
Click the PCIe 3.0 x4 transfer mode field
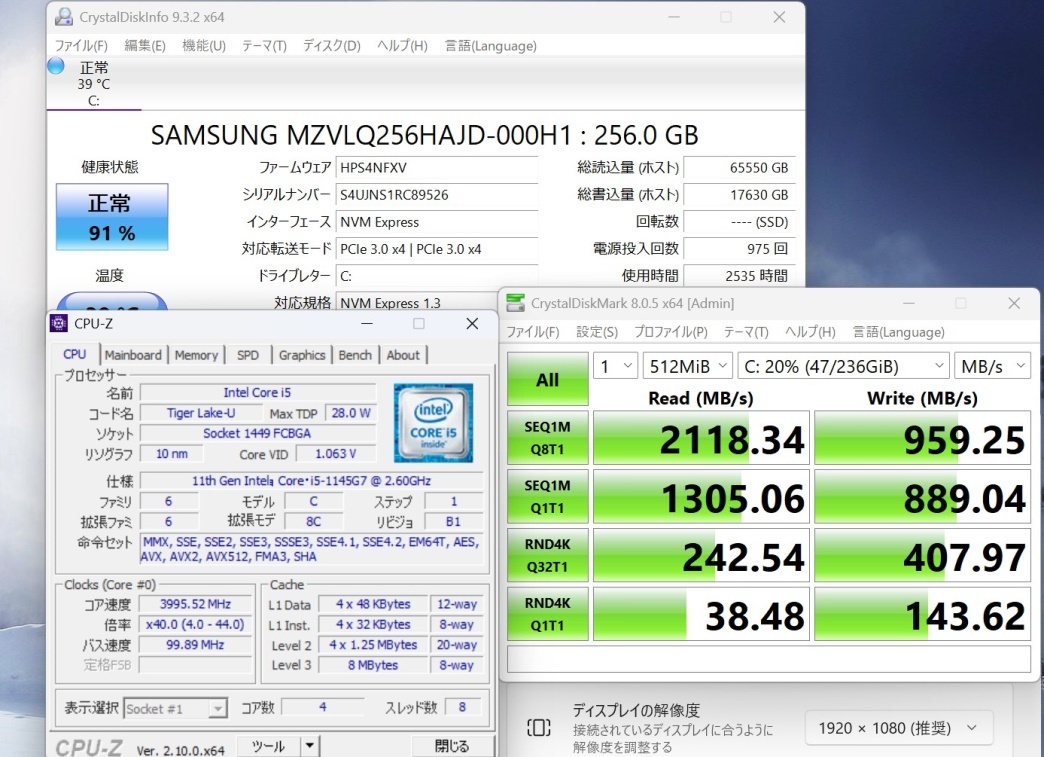click(x=437, y=249)
